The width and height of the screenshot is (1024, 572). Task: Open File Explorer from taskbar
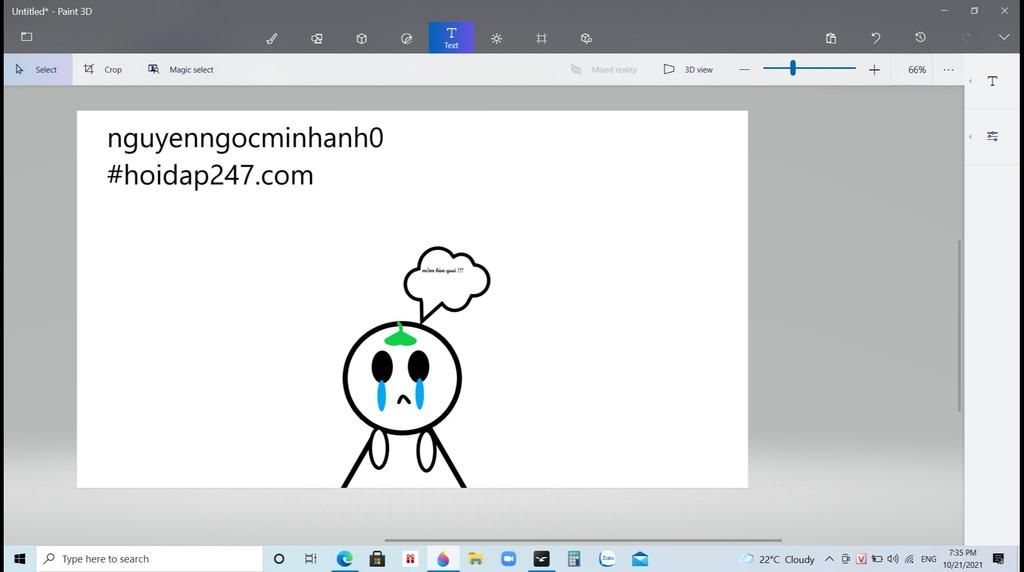[475, 559]
